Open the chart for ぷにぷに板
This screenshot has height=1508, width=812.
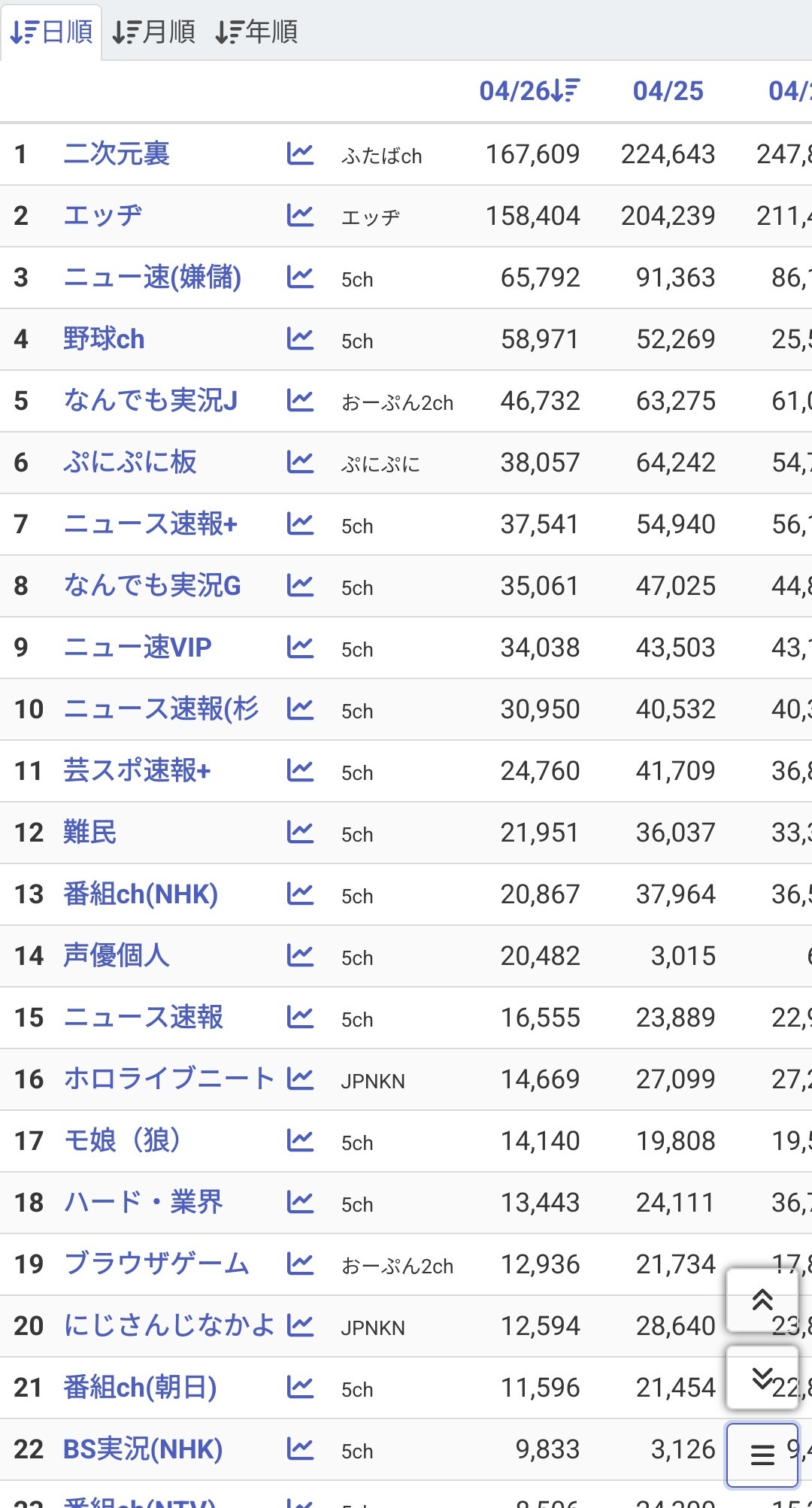coord(300,463)
